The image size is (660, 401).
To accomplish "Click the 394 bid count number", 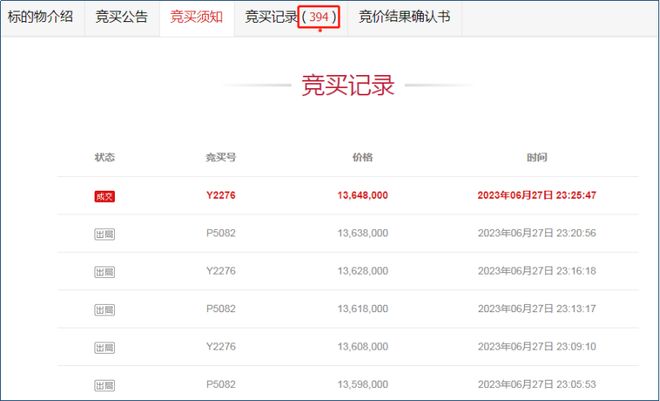I will click(x=319, y=17).
